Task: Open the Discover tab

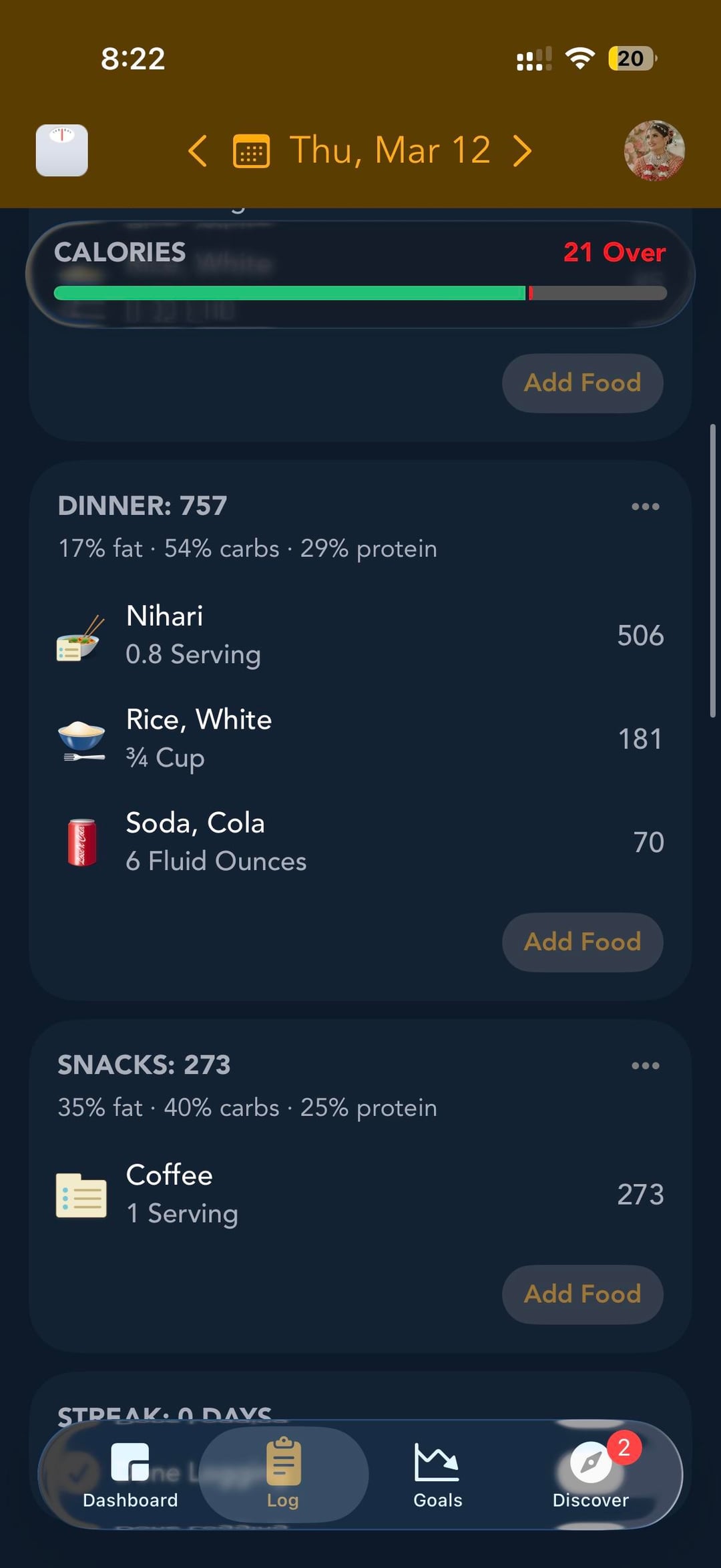Action: [591, 1475]
